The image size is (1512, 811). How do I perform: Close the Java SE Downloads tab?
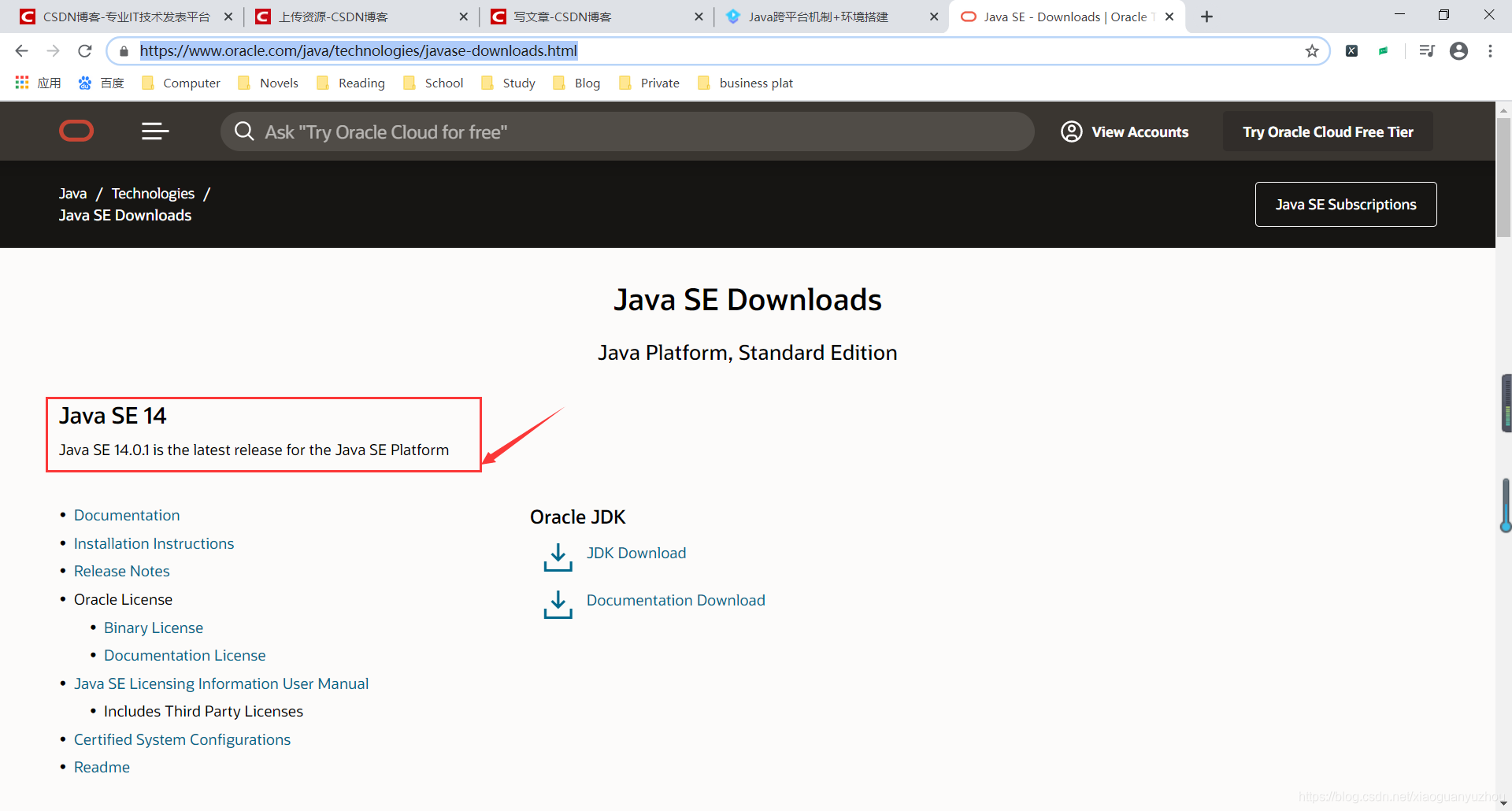pos(1169,17)
